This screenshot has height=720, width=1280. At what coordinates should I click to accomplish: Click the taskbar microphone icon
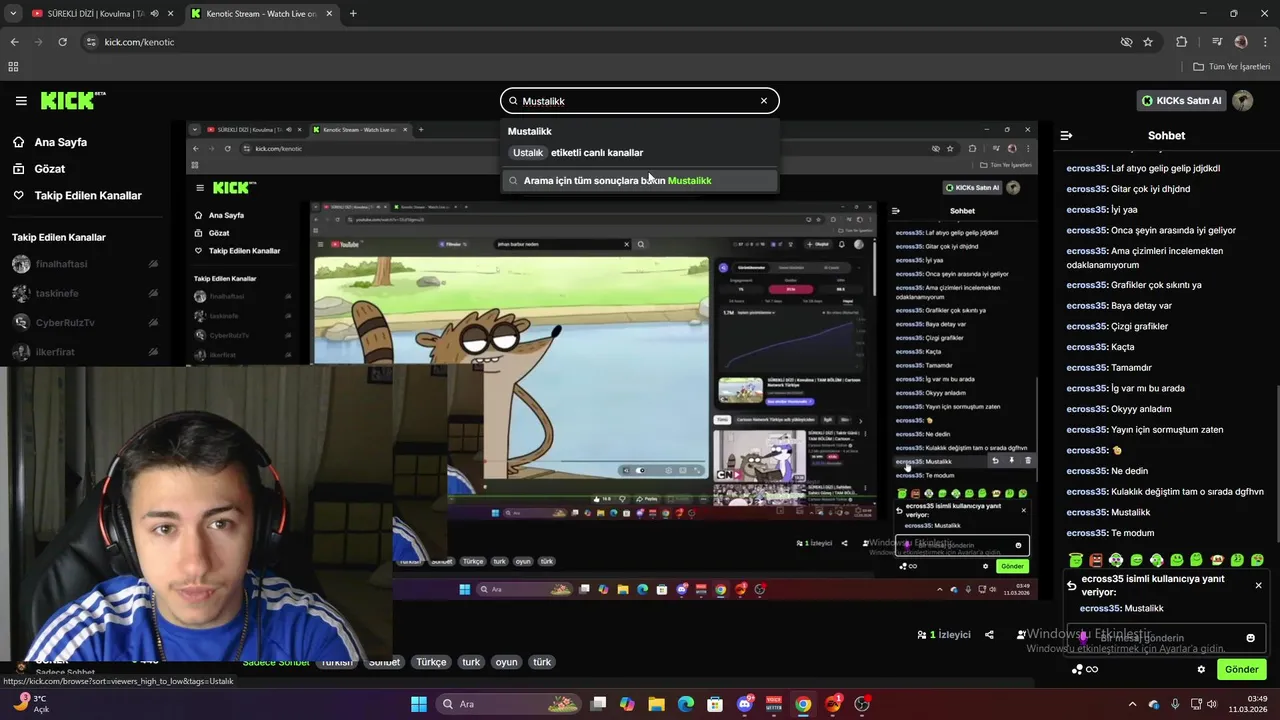[1174, 704]
